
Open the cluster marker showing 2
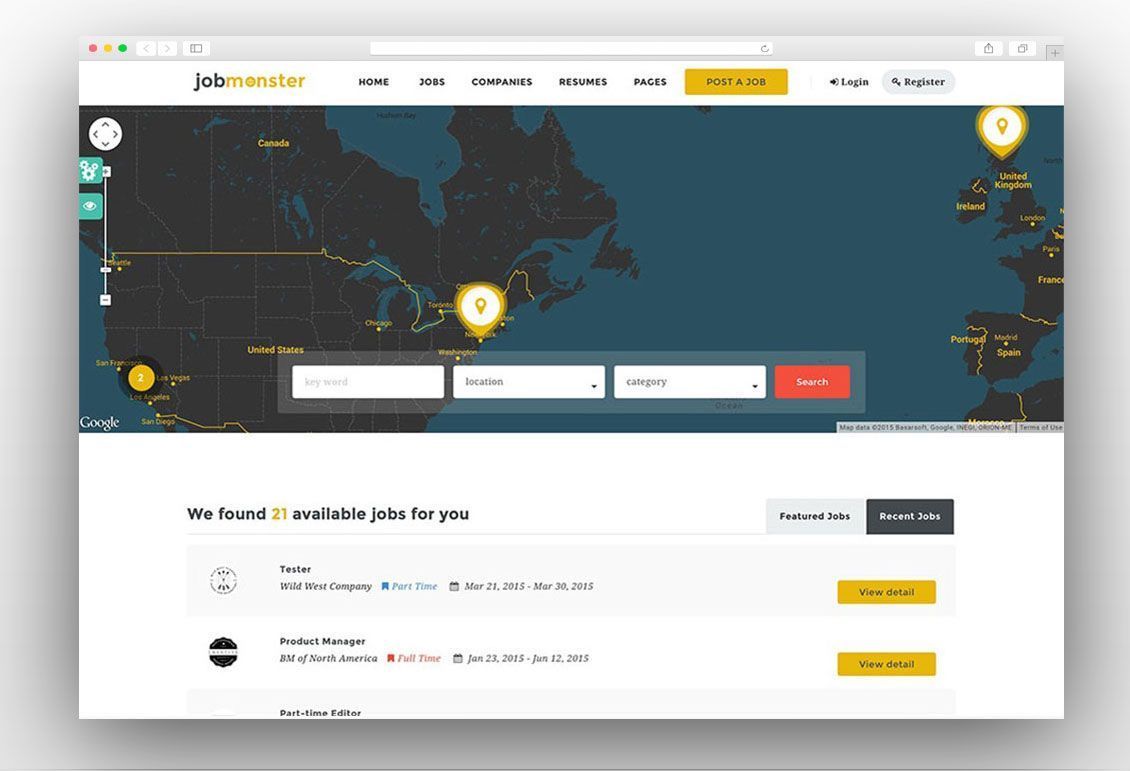click(141, 378)
